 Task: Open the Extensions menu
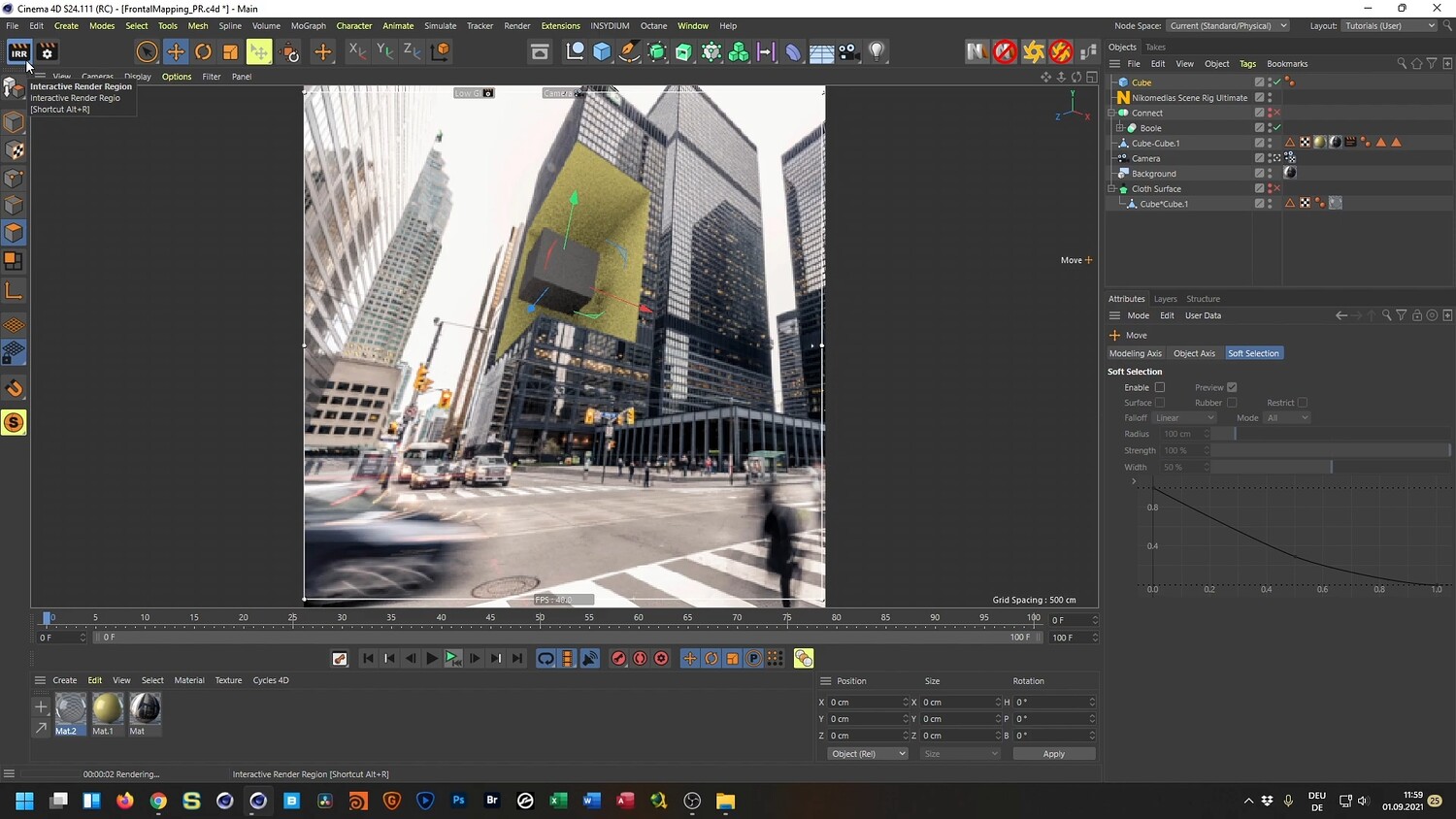560,26
